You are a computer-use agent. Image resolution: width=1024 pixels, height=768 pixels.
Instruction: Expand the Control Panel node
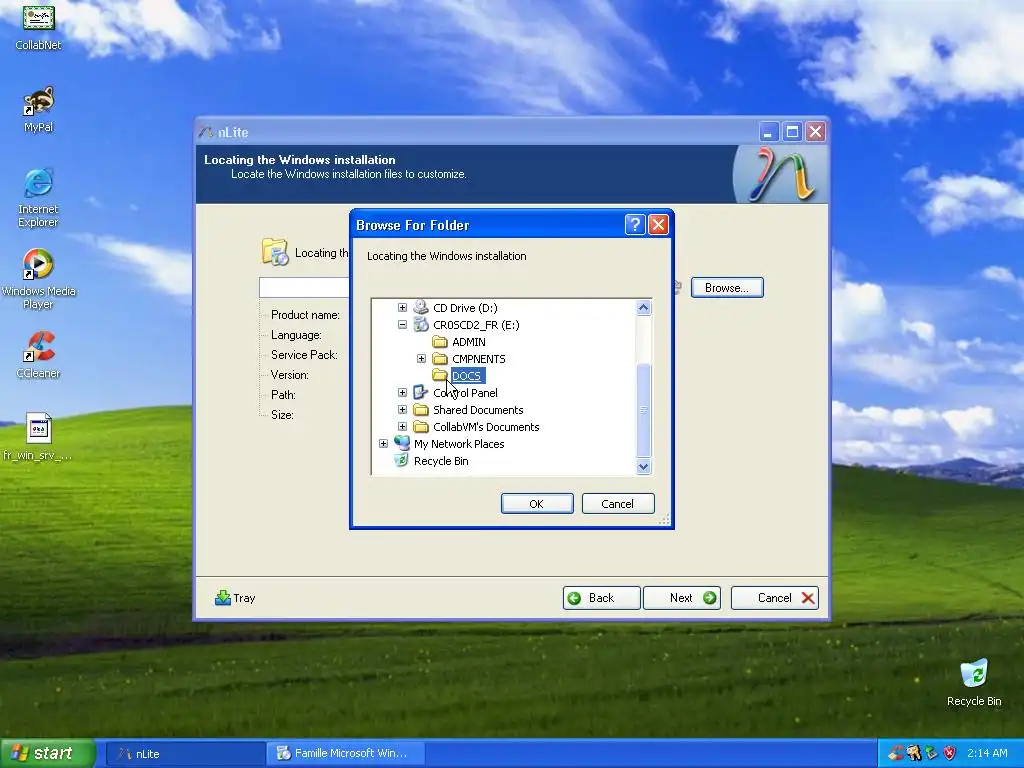click(402, 392)
